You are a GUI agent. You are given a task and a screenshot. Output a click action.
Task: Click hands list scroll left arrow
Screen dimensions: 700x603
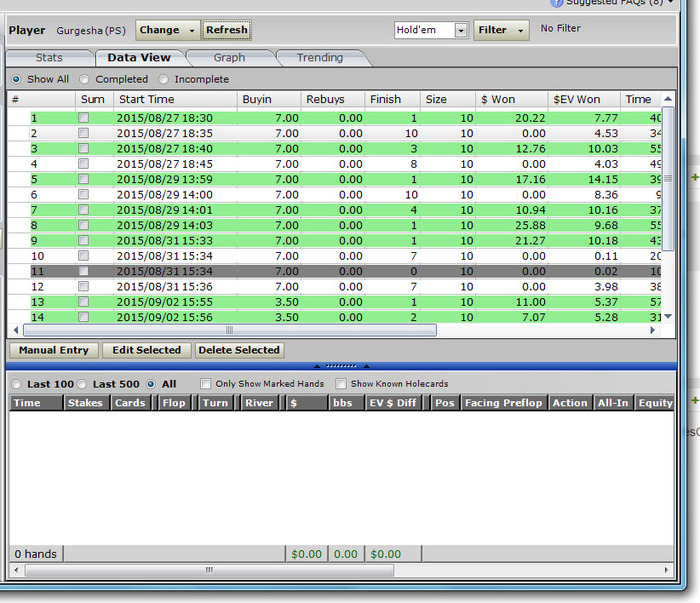tap(17, 570)
